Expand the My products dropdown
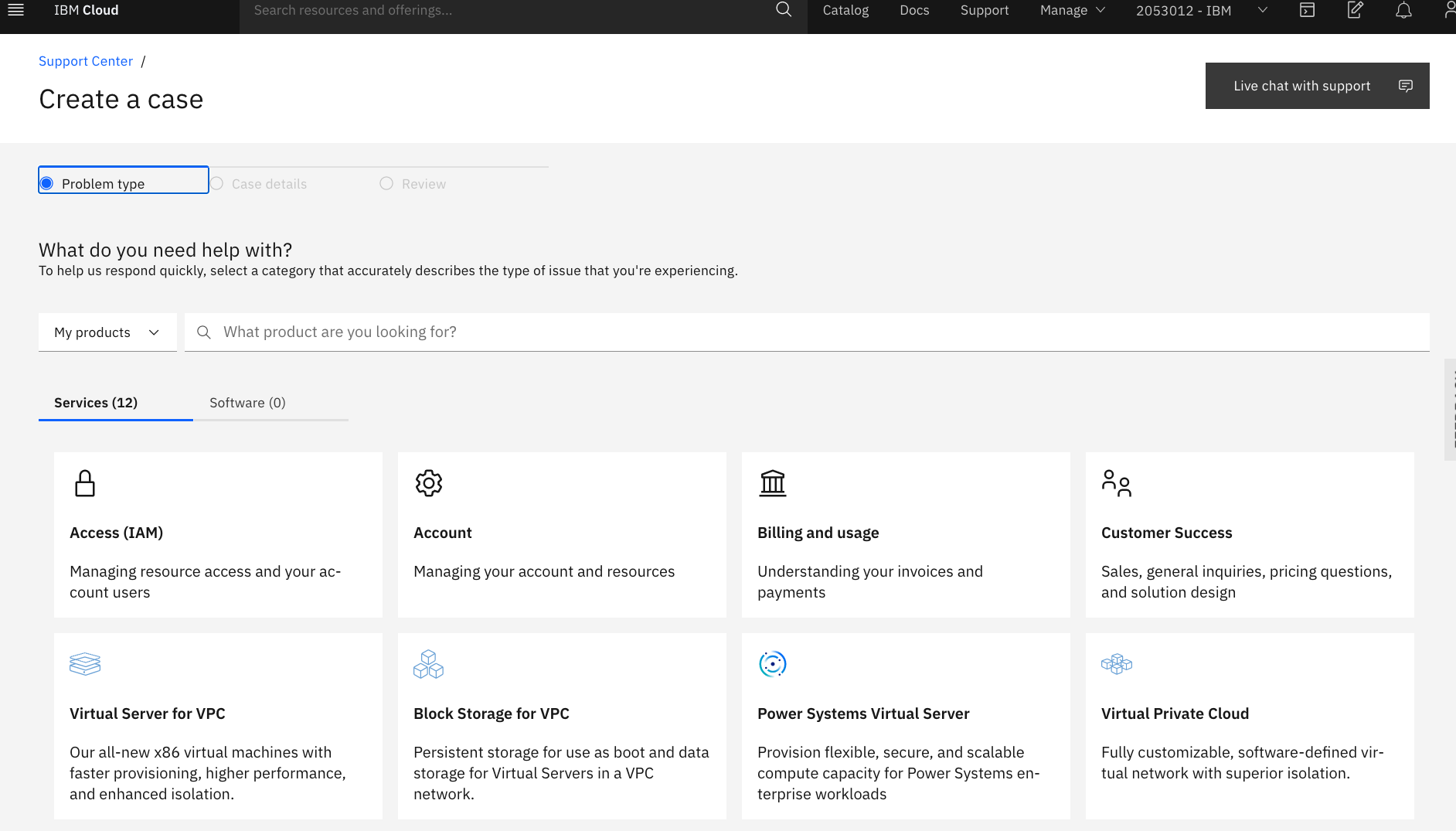1456x831 pixels. tap(107, 332)
